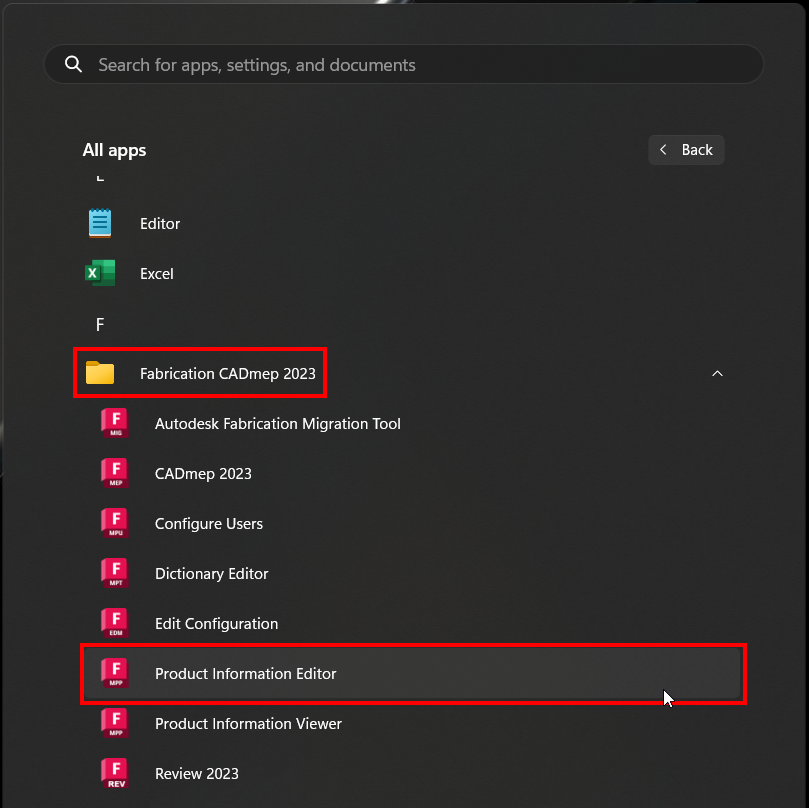Collapse the Fabrication CADmep 2023 group chevron
The width and height of the screenshot is (809, 808).
tap(717, 372)
